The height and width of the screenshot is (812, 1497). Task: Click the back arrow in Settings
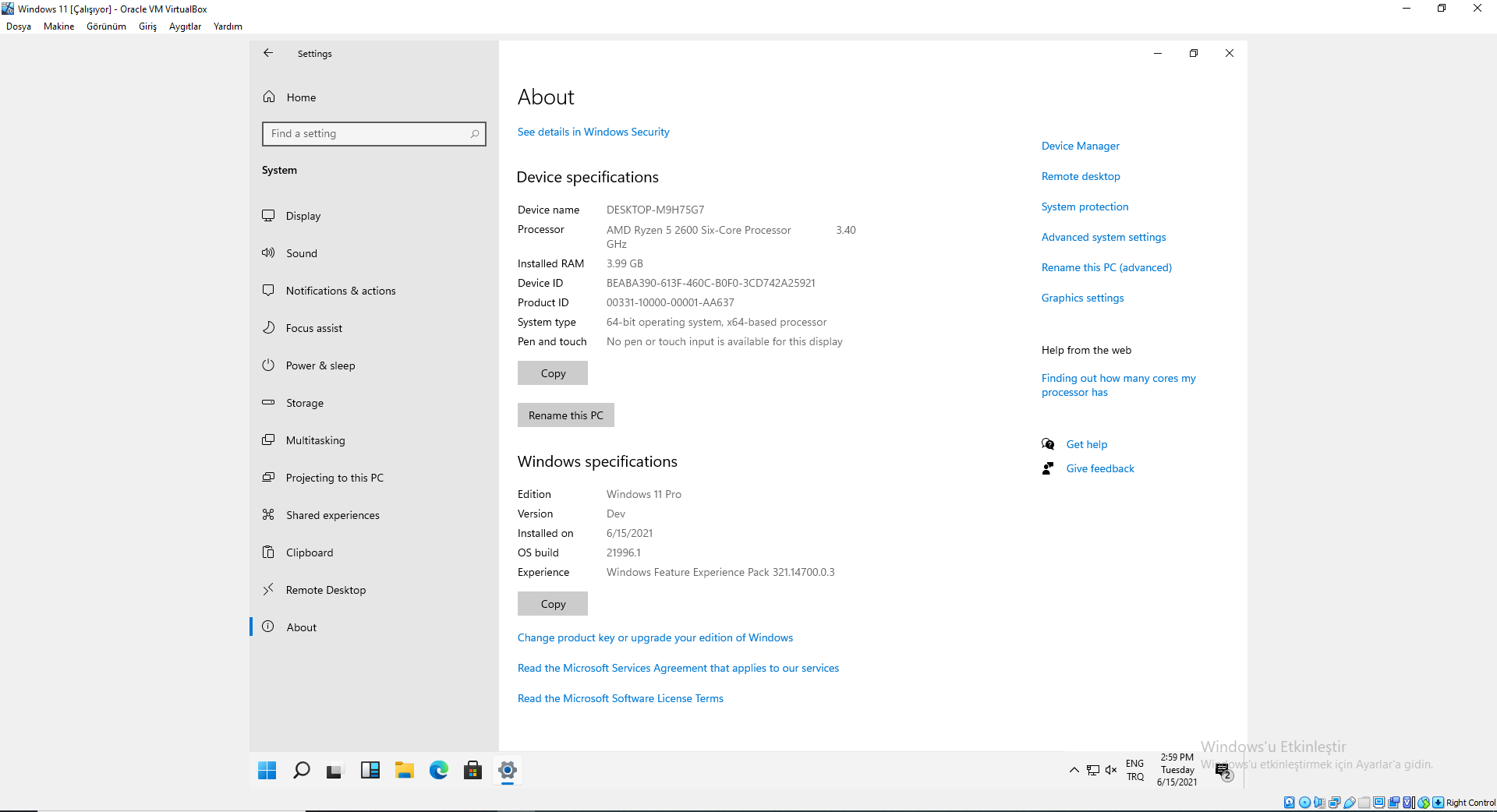pyautogui.click(x=268, y=53)
